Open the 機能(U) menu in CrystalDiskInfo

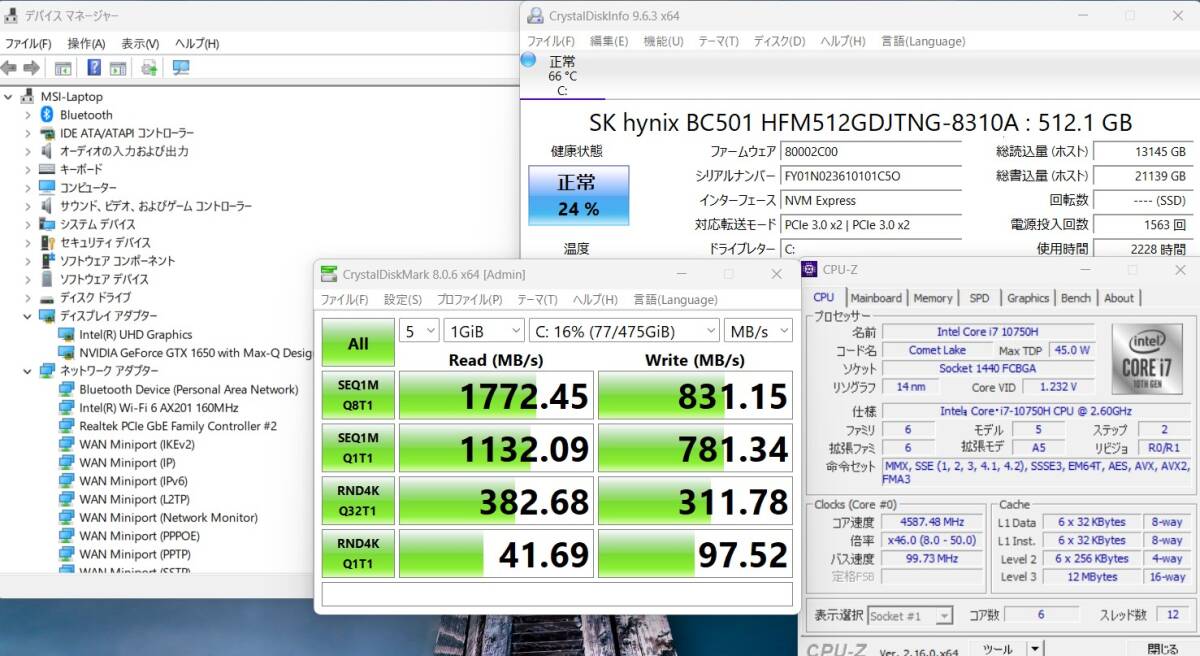(x=663, y=41)
